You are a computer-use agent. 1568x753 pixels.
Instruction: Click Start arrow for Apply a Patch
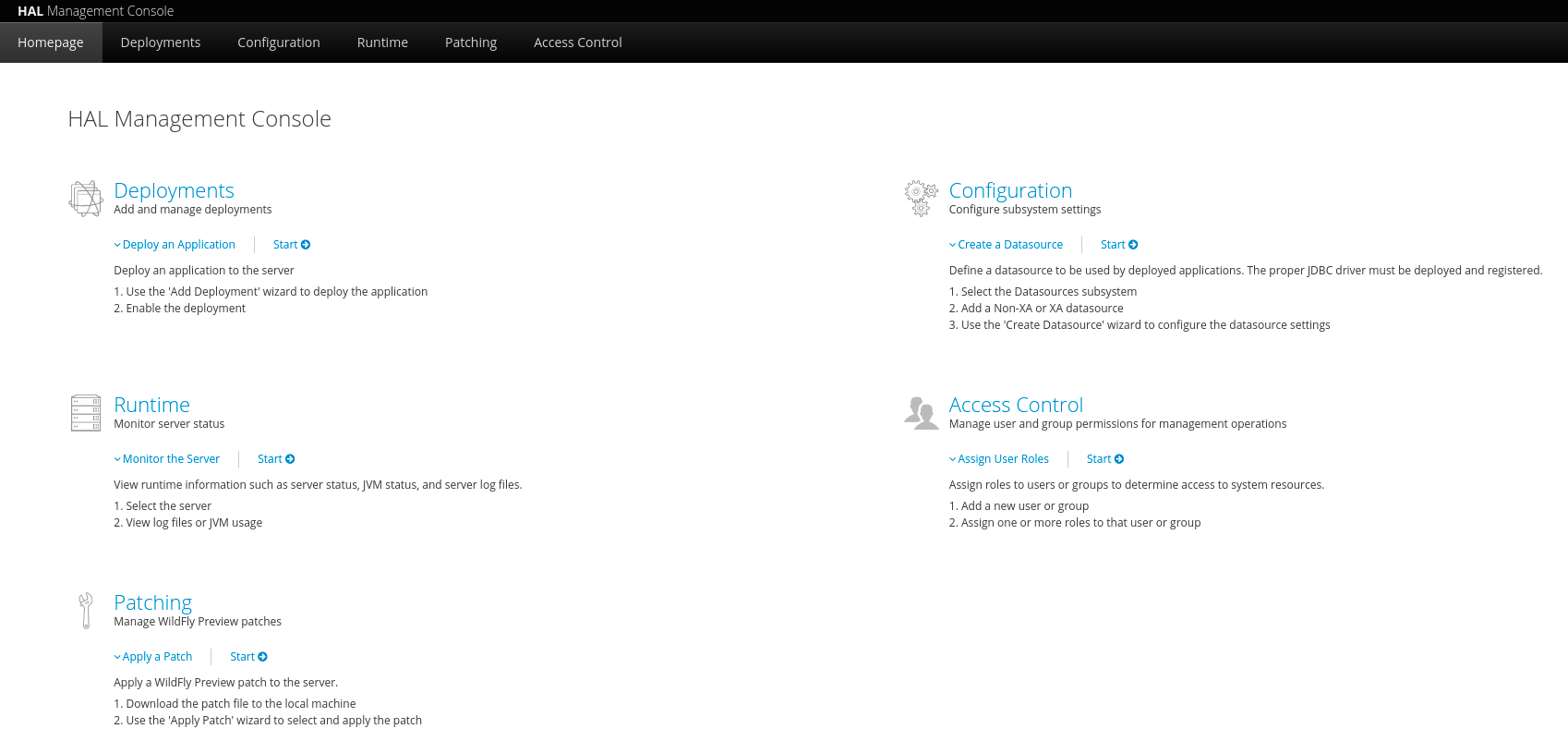pos(262,657)
